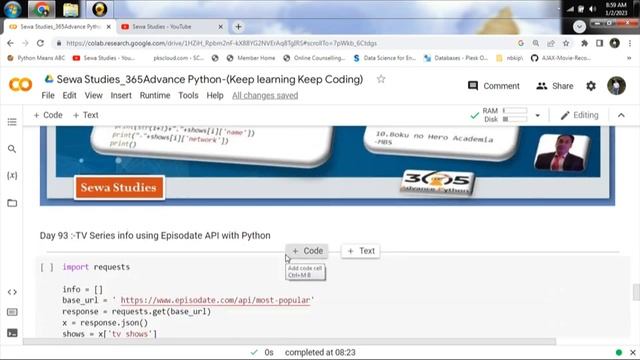Click the browser back arrow

10,43
